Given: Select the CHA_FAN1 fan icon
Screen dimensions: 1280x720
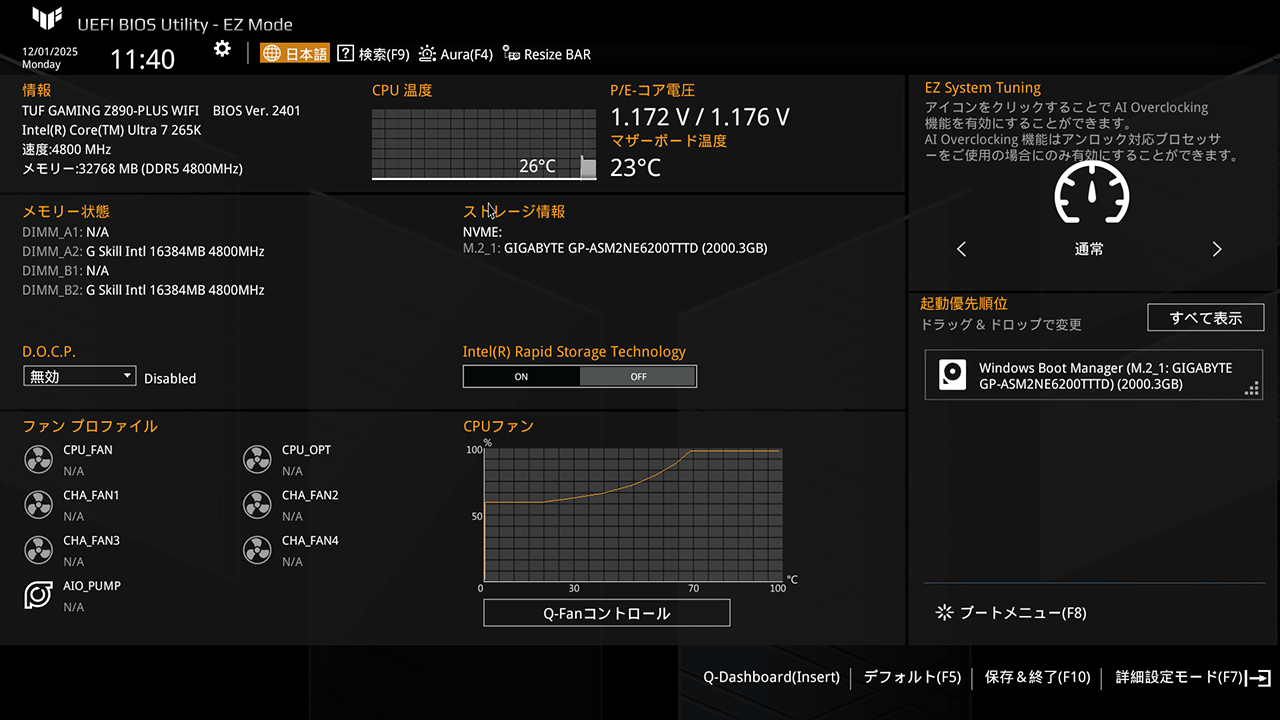Looking at the screenshot, I should pos(38,505).
